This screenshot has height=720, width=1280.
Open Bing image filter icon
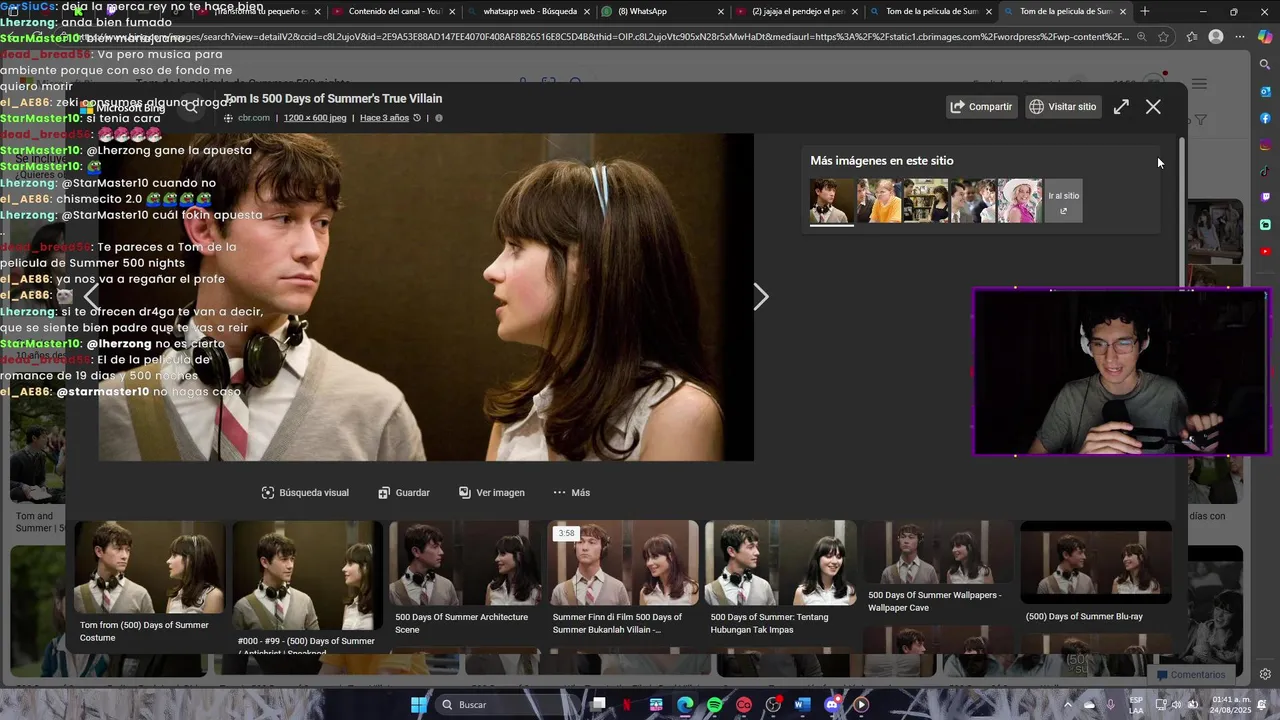(x=1201, y=120)
